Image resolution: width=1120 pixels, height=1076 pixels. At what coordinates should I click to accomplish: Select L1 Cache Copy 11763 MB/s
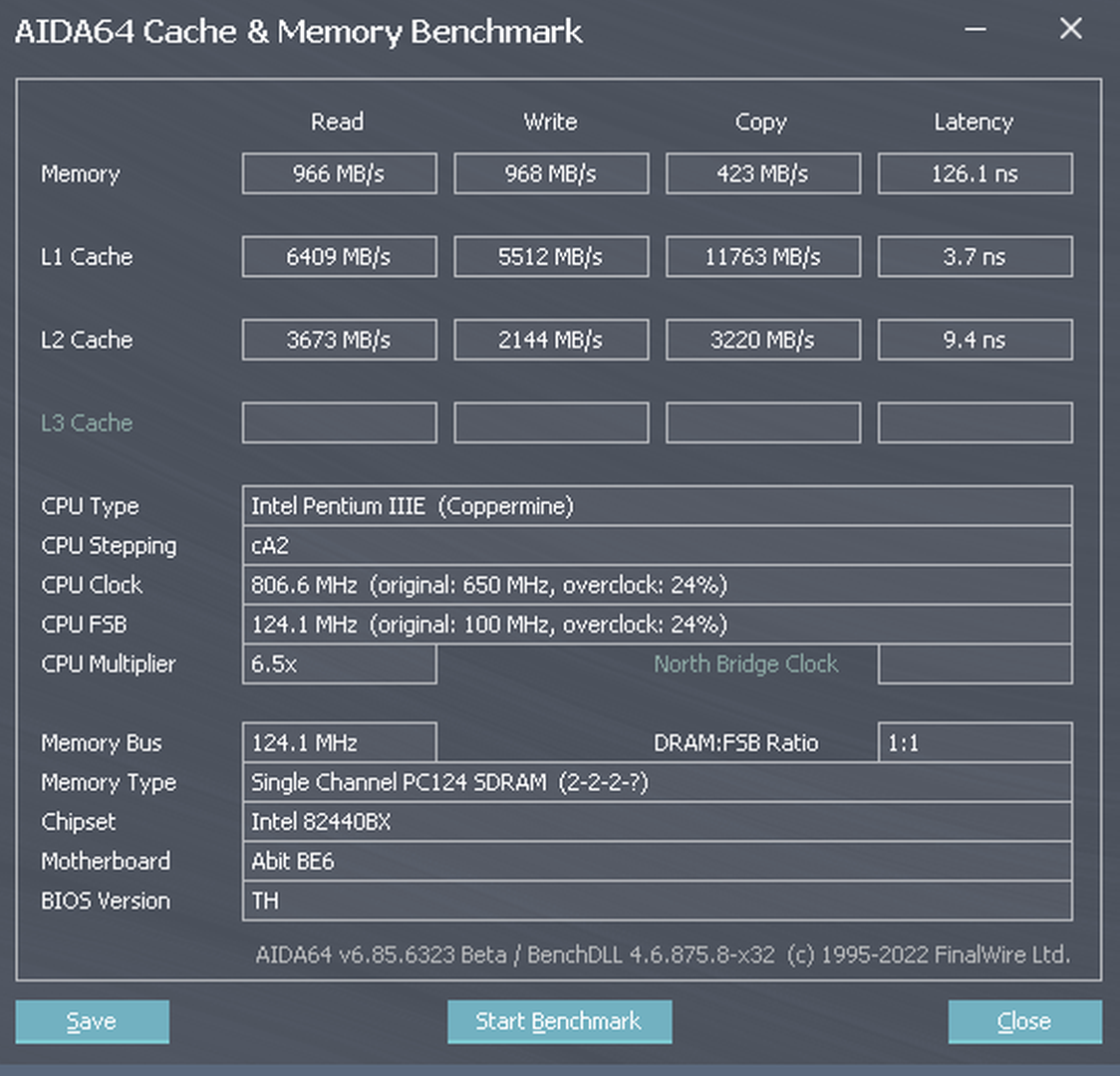(x=763, y=256)
